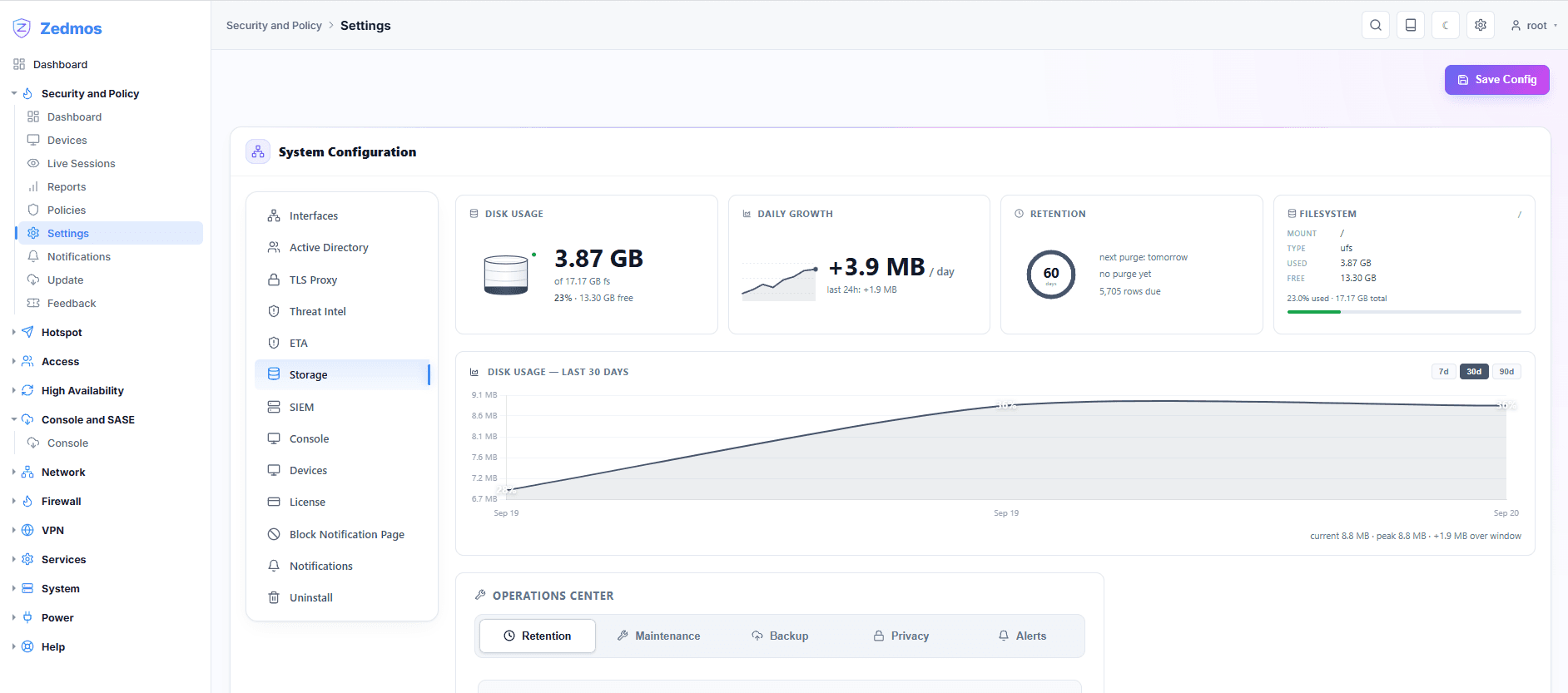Viewport: 1568px width, 693px height.
Task: Click ETA shield icon
Action: click(274, 343)
